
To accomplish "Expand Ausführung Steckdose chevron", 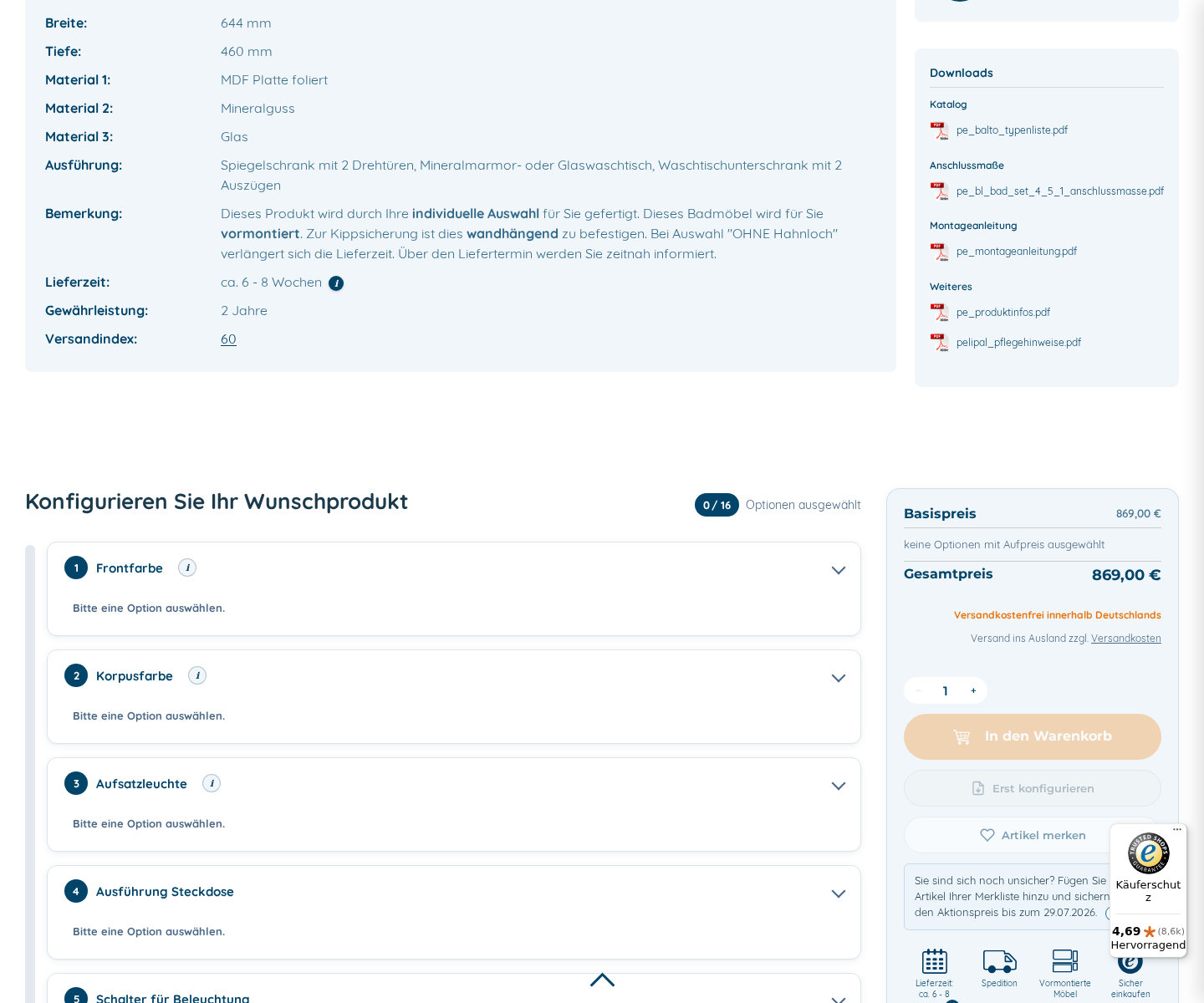I will tap(839, 894).
